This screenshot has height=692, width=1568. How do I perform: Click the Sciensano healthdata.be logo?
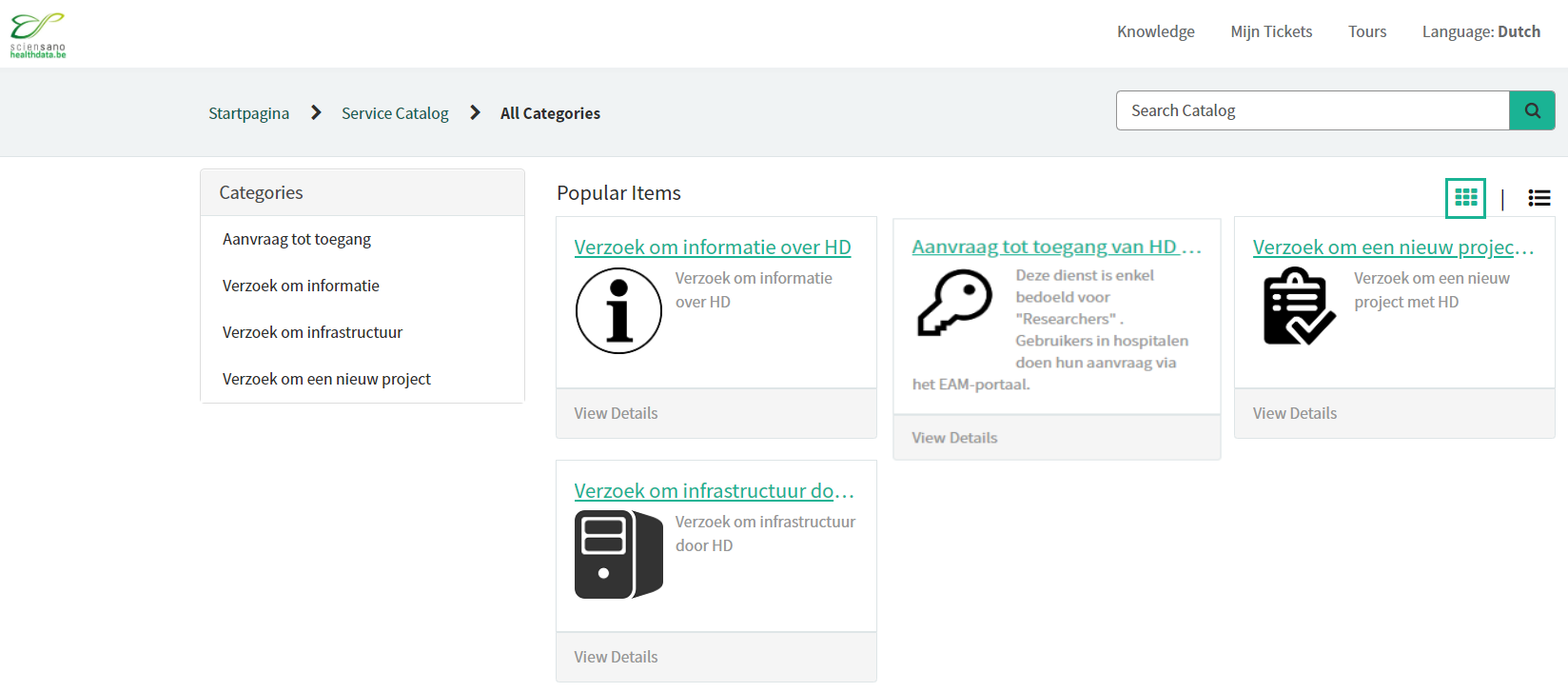pyautogui.click(x=38, y=35)
